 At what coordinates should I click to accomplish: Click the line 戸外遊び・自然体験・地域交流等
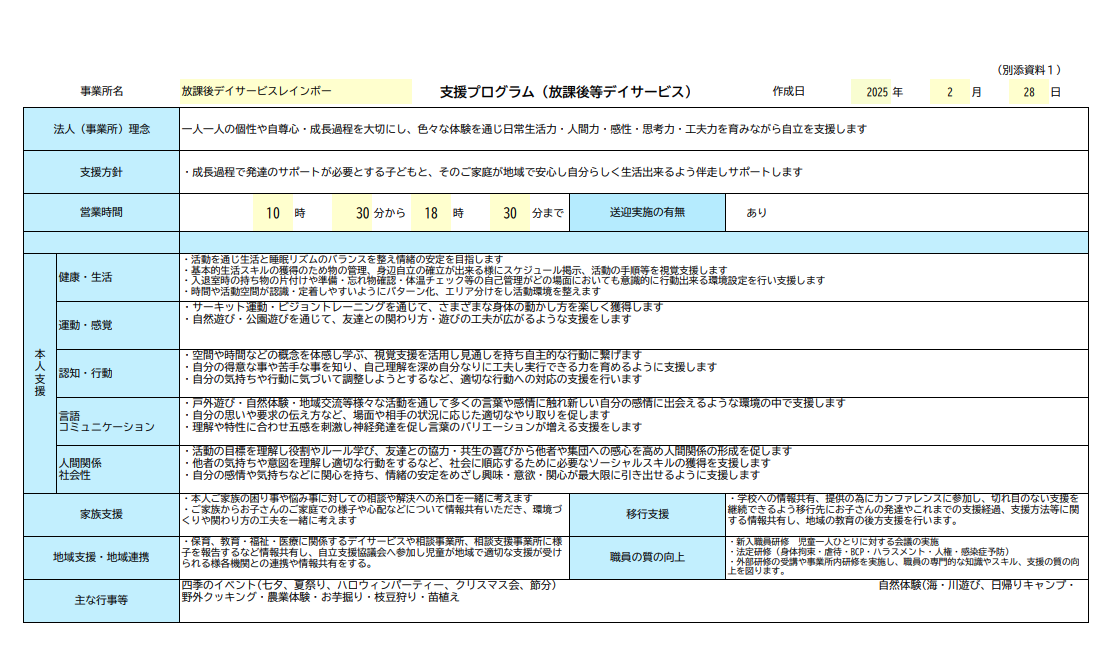(x=514, y=403)
